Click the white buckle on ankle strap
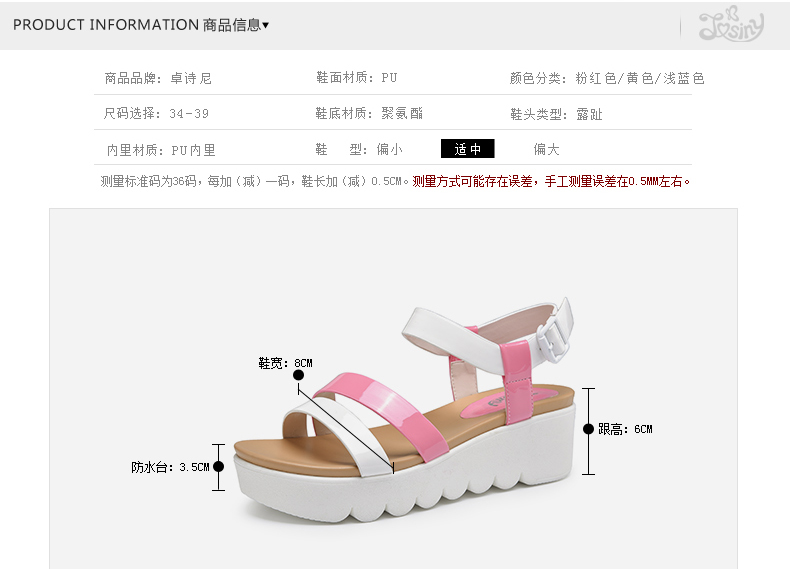The width and height of the screenshot is (790, 569). coord(554,334)
